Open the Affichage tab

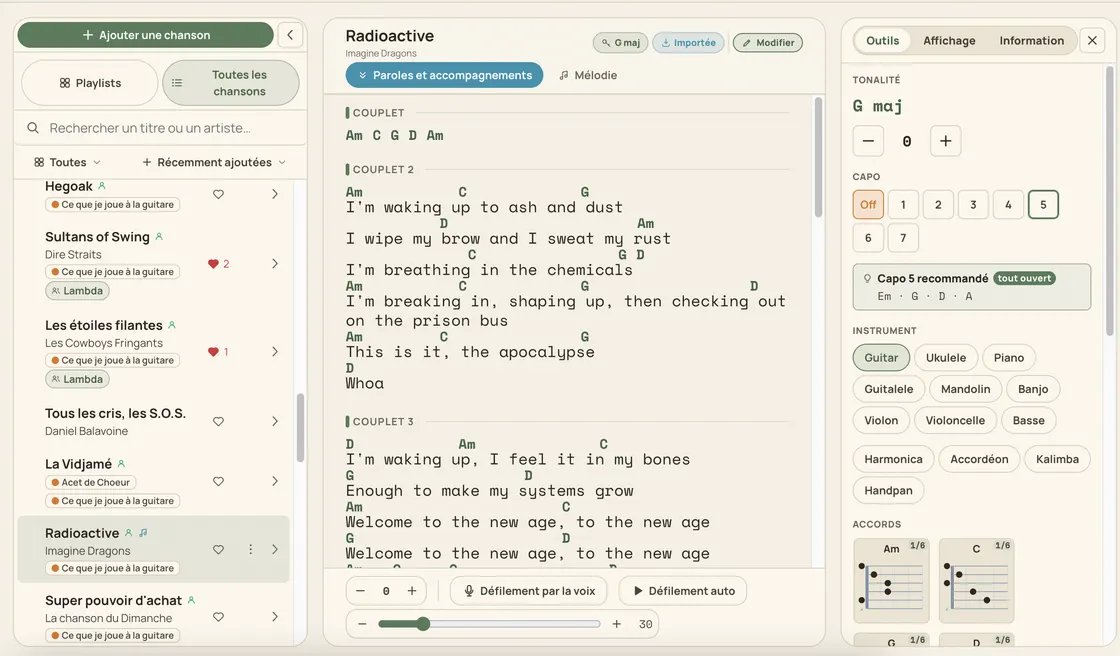click(949, 41)
